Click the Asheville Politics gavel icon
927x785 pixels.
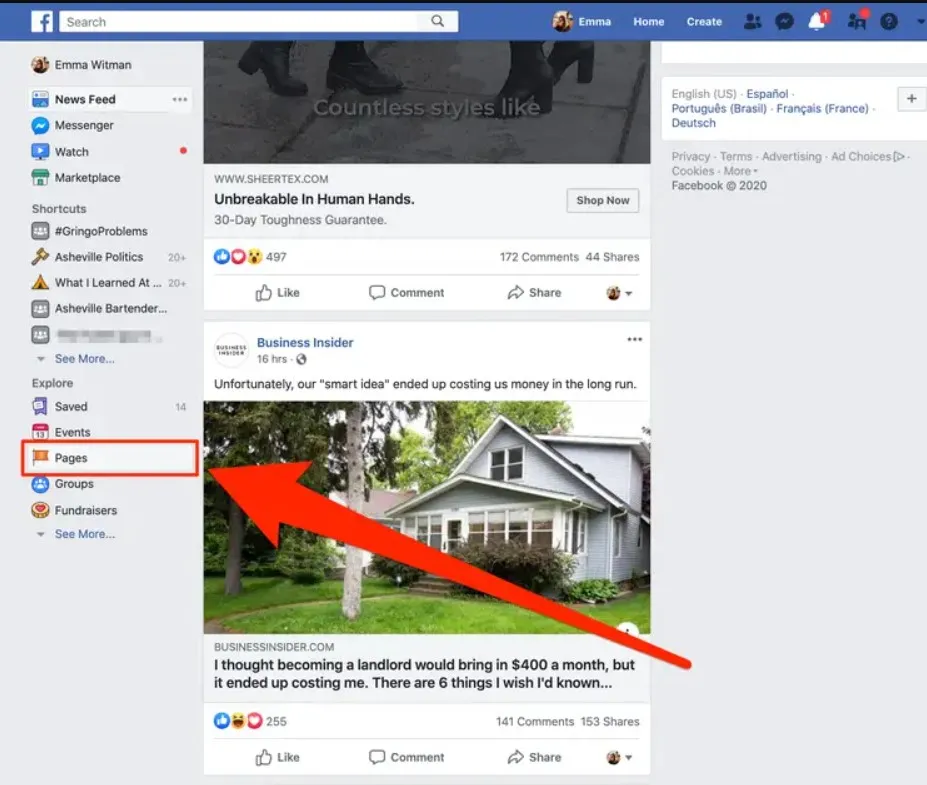pos(40,257)
